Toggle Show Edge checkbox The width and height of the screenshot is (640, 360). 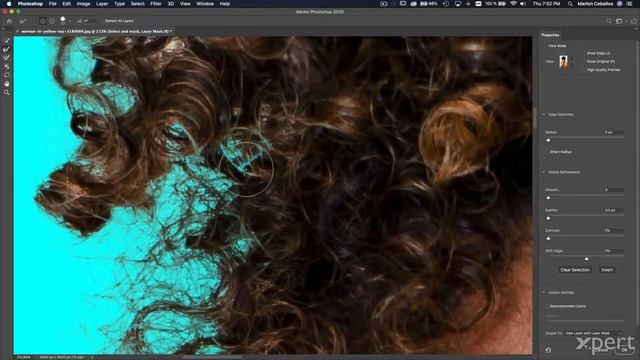584,53
